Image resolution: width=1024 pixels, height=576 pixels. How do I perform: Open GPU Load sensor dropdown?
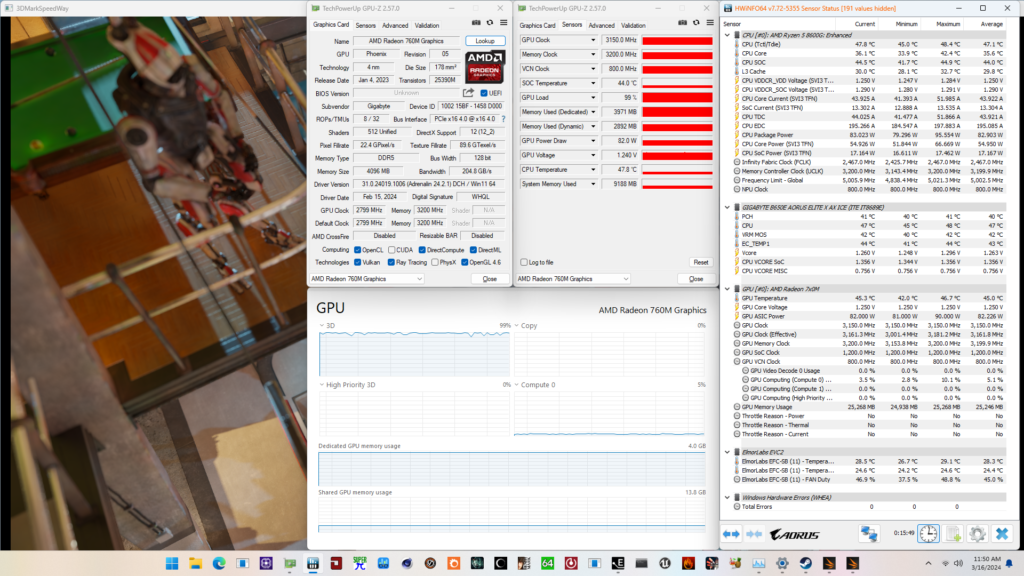click(x=593, y=97)
